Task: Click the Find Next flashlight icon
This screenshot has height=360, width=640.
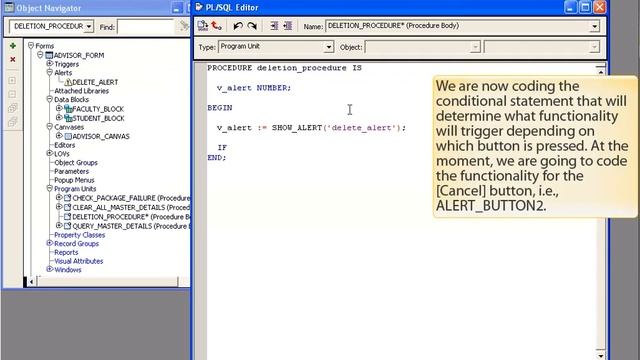Action: pyautogui.click(x=184, y=27)
